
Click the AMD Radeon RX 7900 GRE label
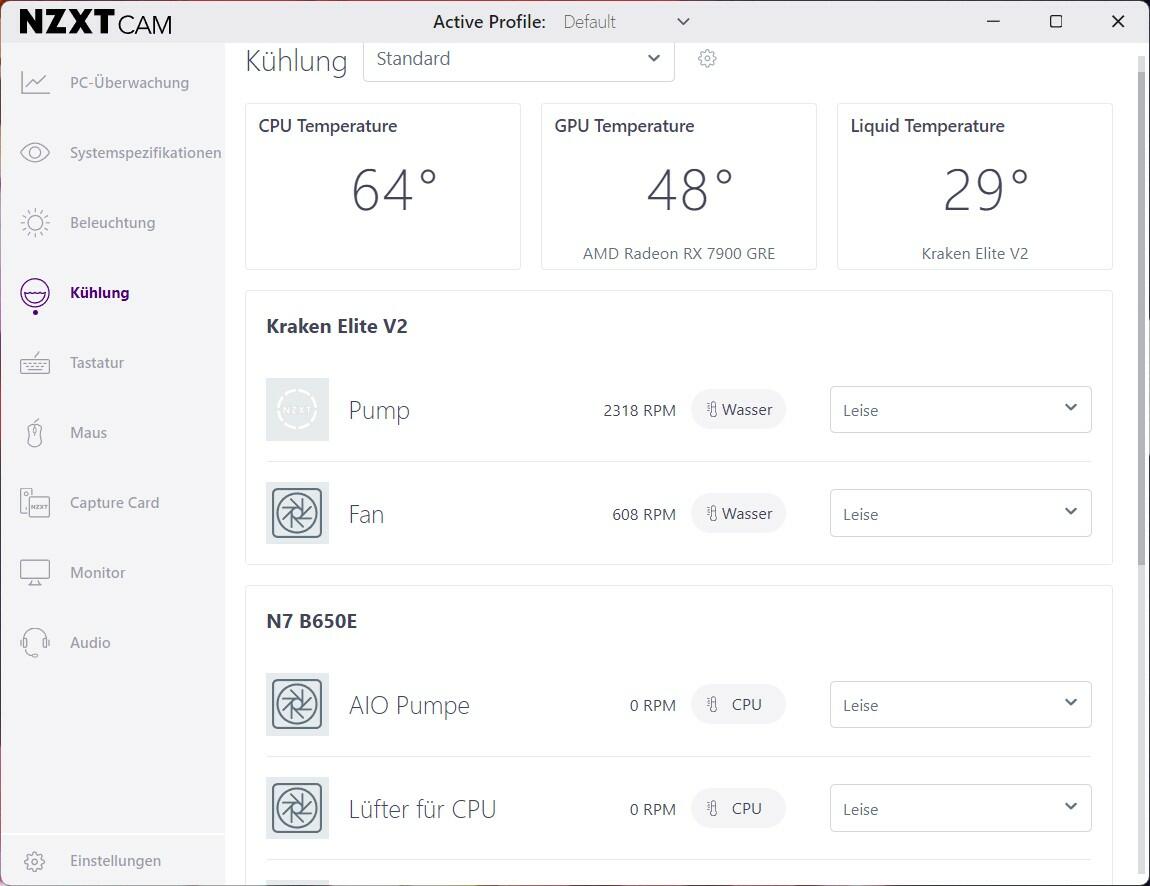coord(678,254)
